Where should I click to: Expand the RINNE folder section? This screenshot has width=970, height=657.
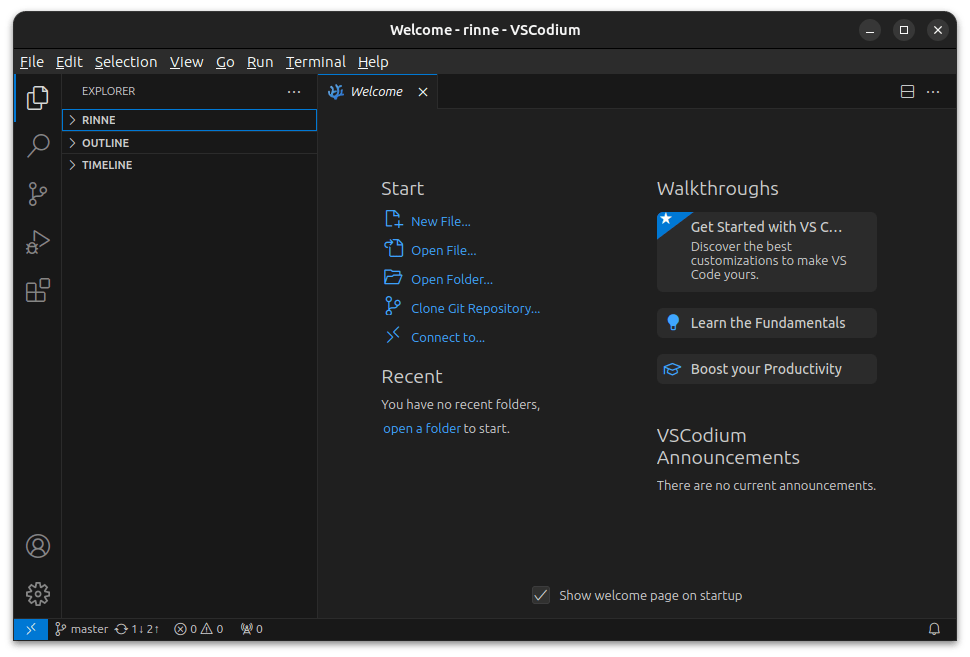point(99,120)
